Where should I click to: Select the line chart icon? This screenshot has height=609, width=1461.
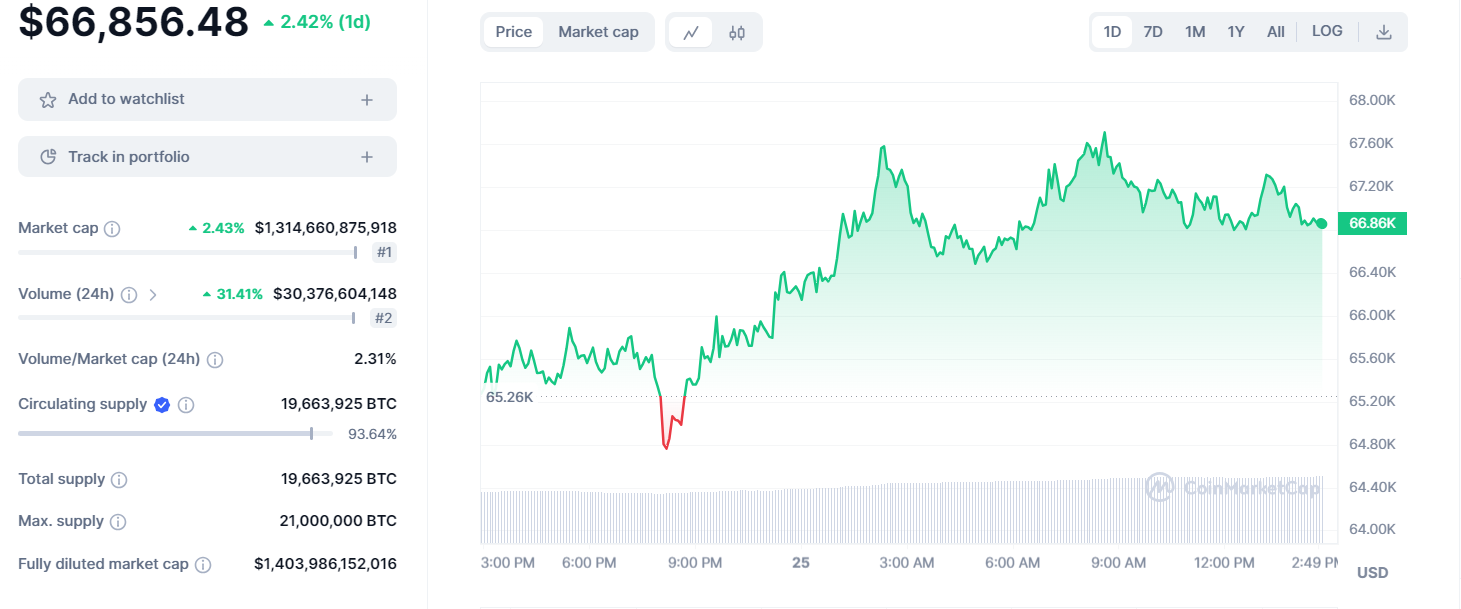pos(691,32)
